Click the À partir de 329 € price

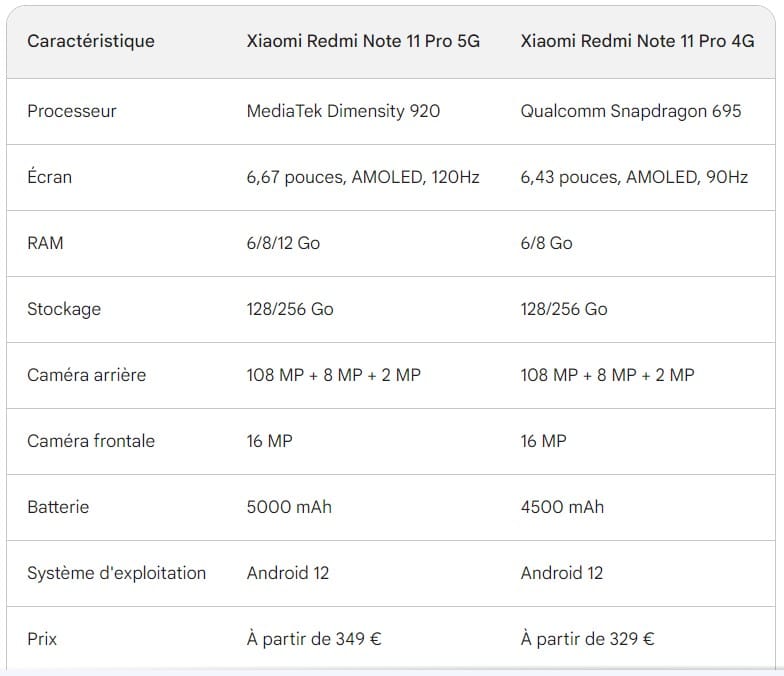pyautogui.click(x=588, y=639)
